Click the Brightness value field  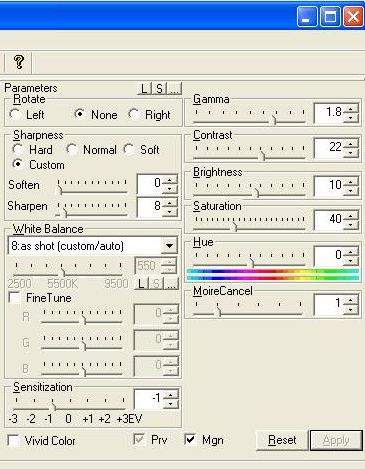(x=329, y=186)
